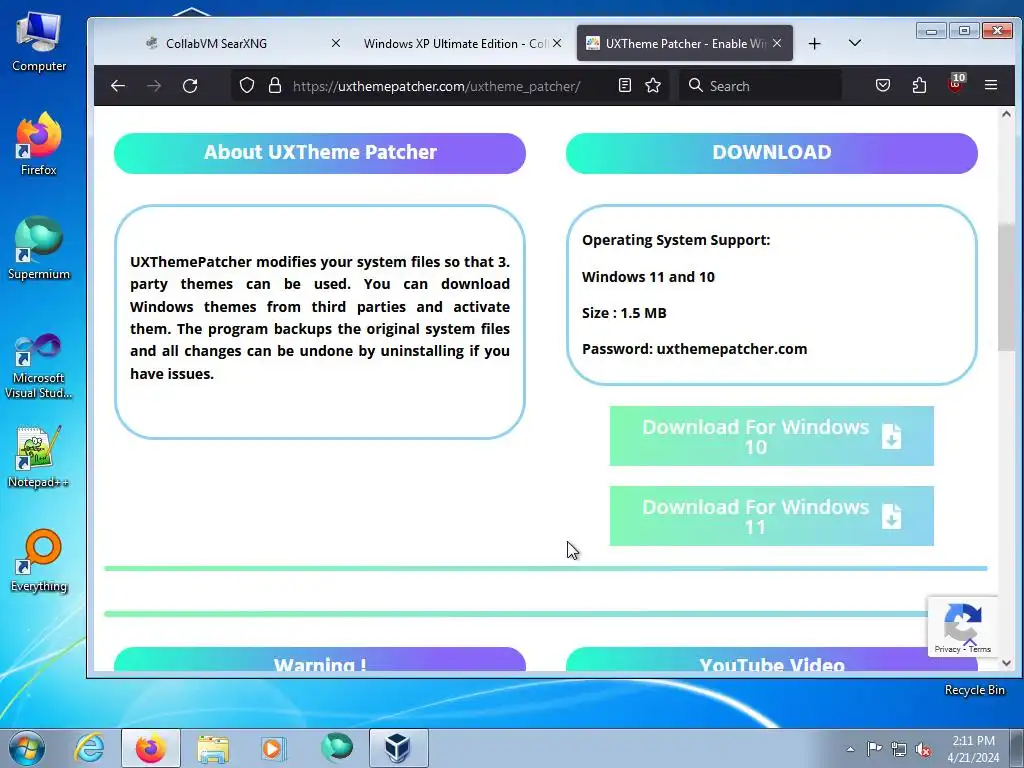Viewport: 1024px width, 768px height.
Task: Click the DOWNLOAD heading banner
Action: click(x=771, y=153)
